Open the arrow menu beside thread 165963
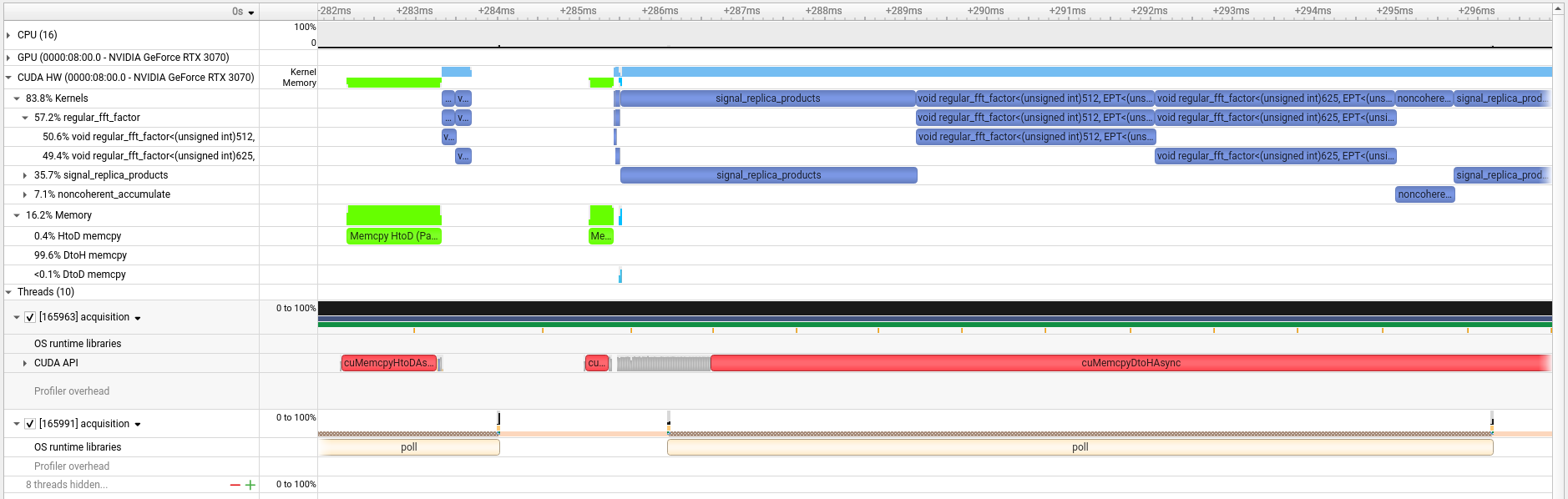Viewport: 1568px width, 499px height. click(x=138, y=318)
